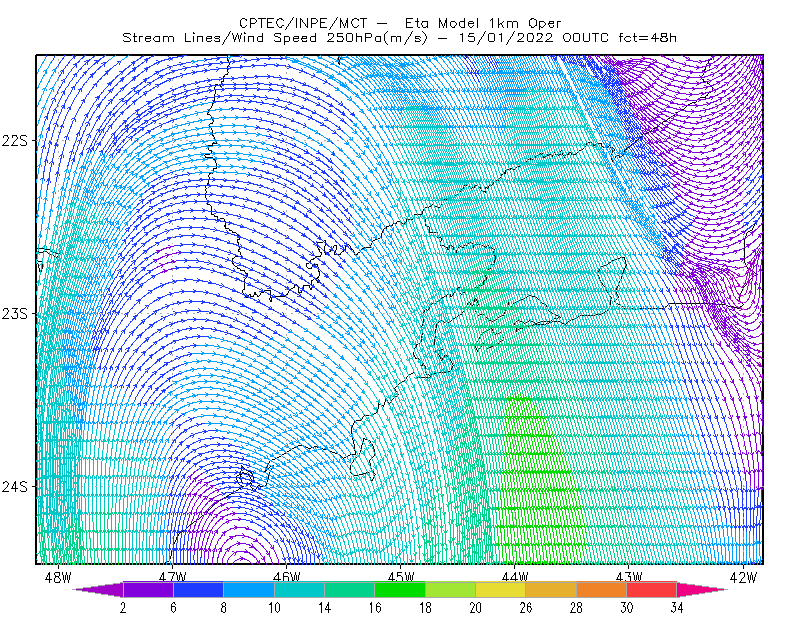Click the orange 28–30 m/s legend swatch

(x=602, y=589)
